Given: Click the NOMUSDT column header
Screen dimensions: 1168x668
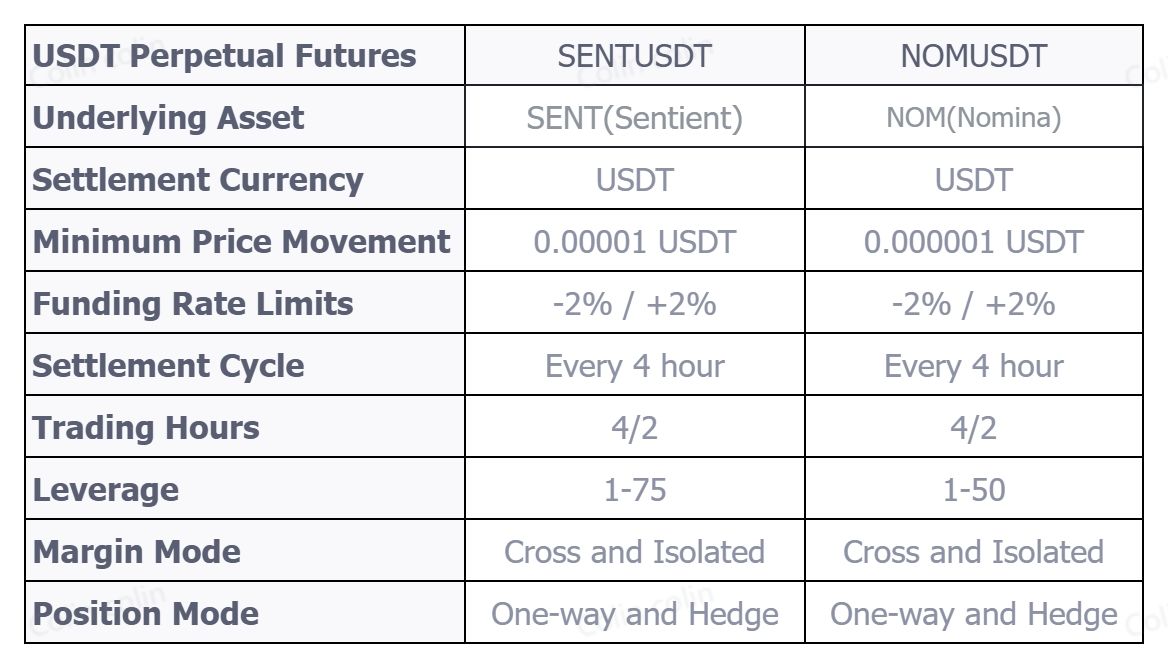Looking at the screenshot, I should click(x=973, y=56).
